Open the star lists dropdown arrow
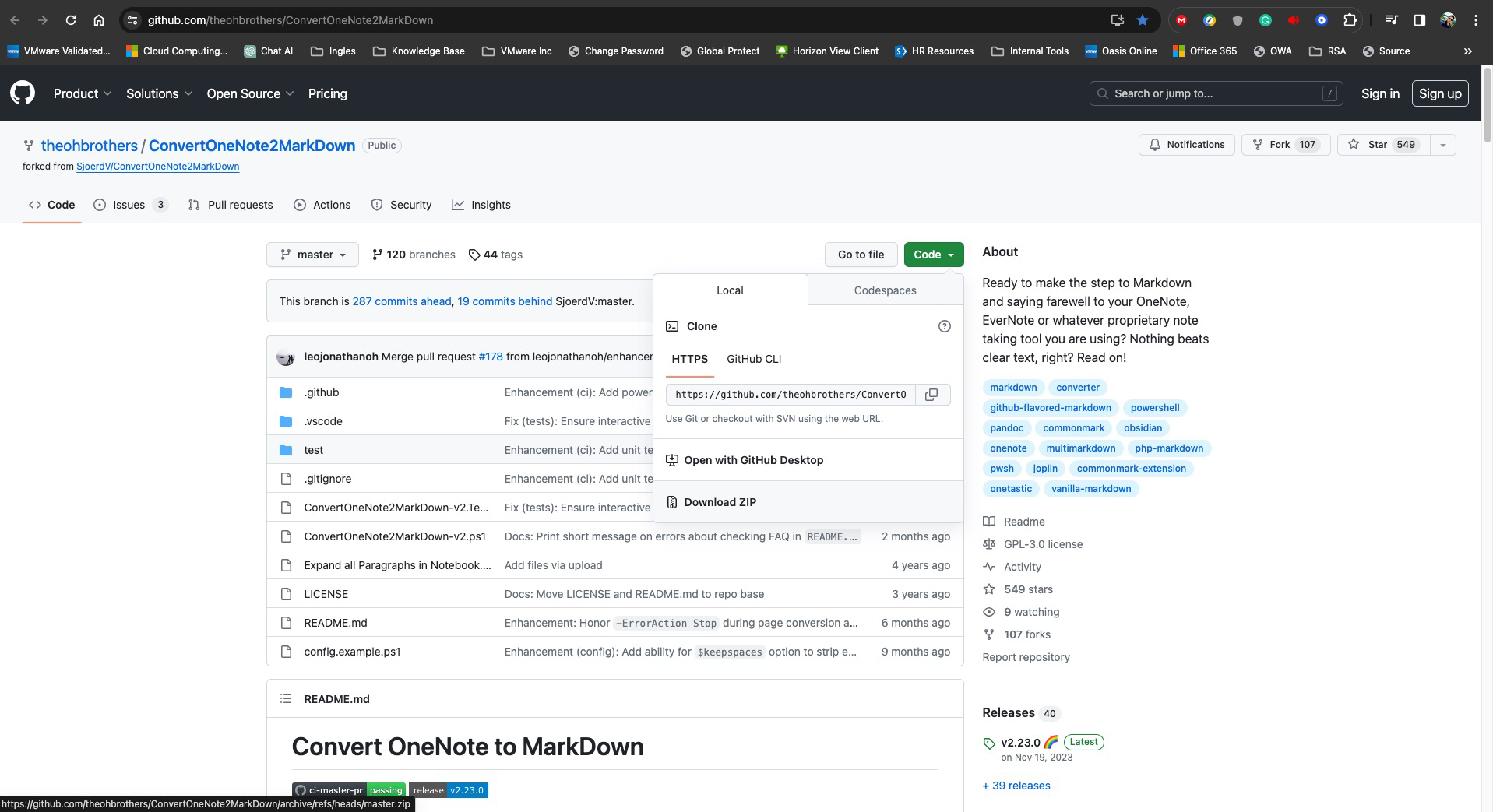The image size is (1493, 812). pyautogui.click(x=1443, y=145)
